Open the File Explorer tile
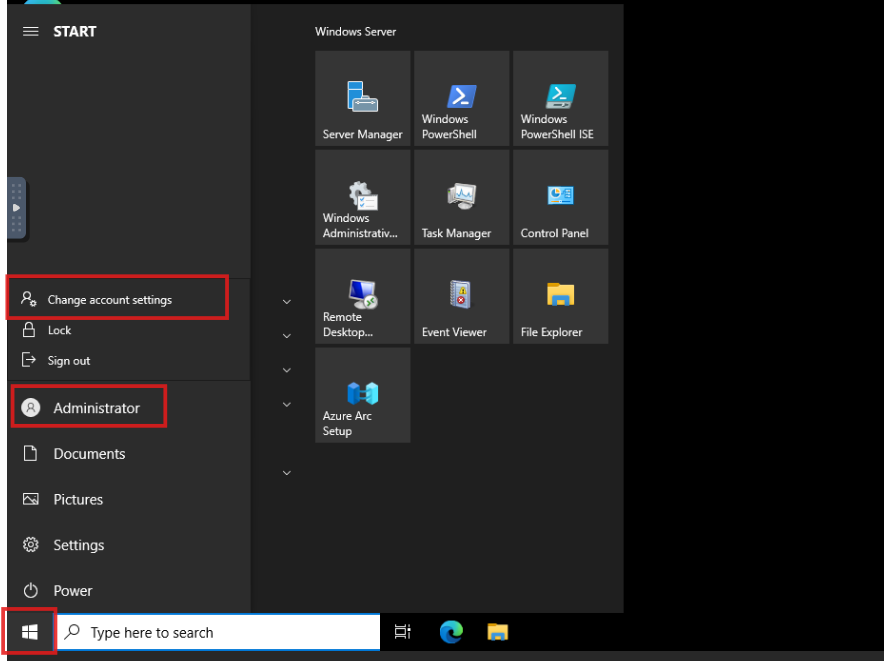The image size is (884, 661). point(560,296)
